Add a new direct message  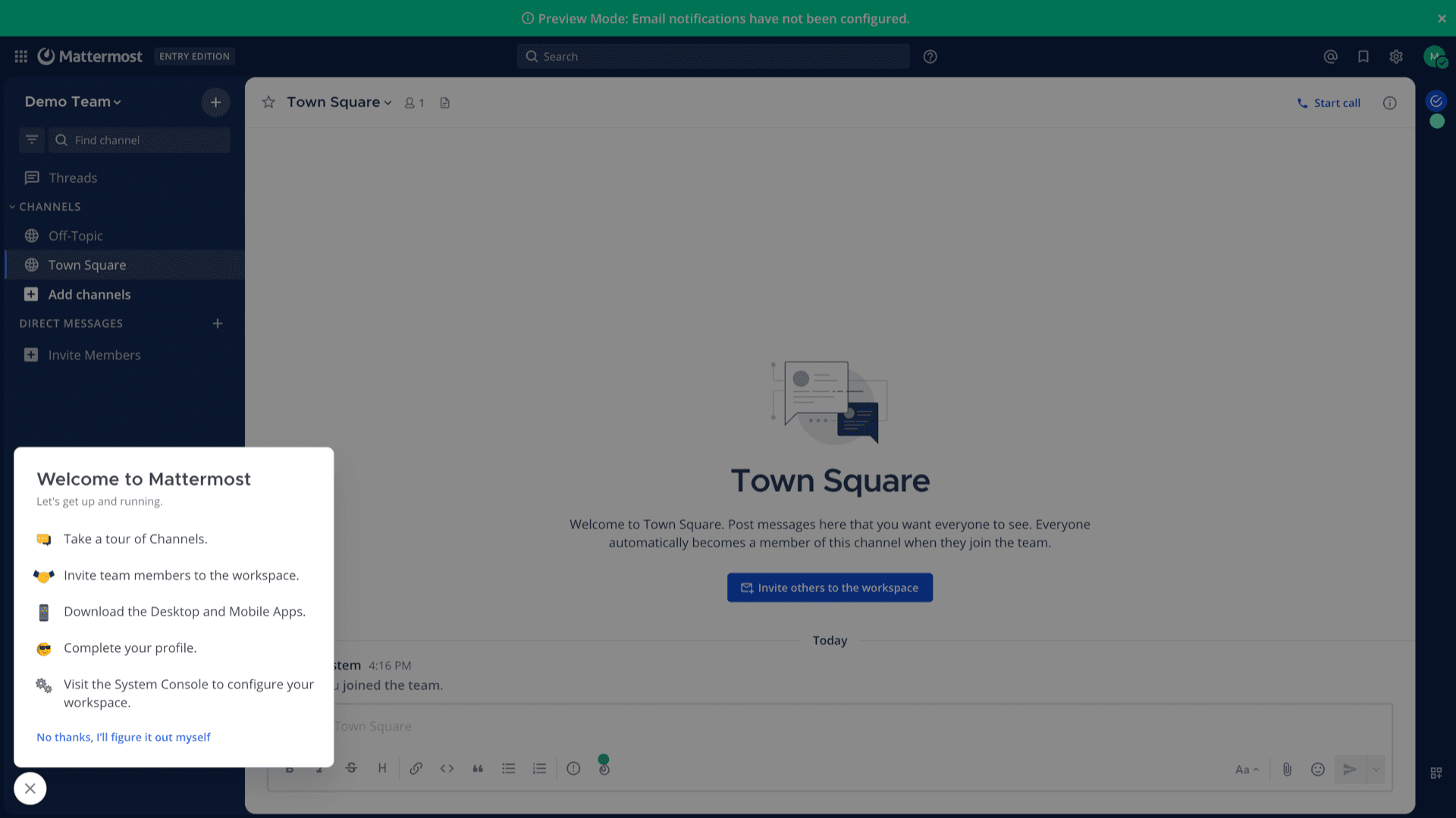click(218, 323)
